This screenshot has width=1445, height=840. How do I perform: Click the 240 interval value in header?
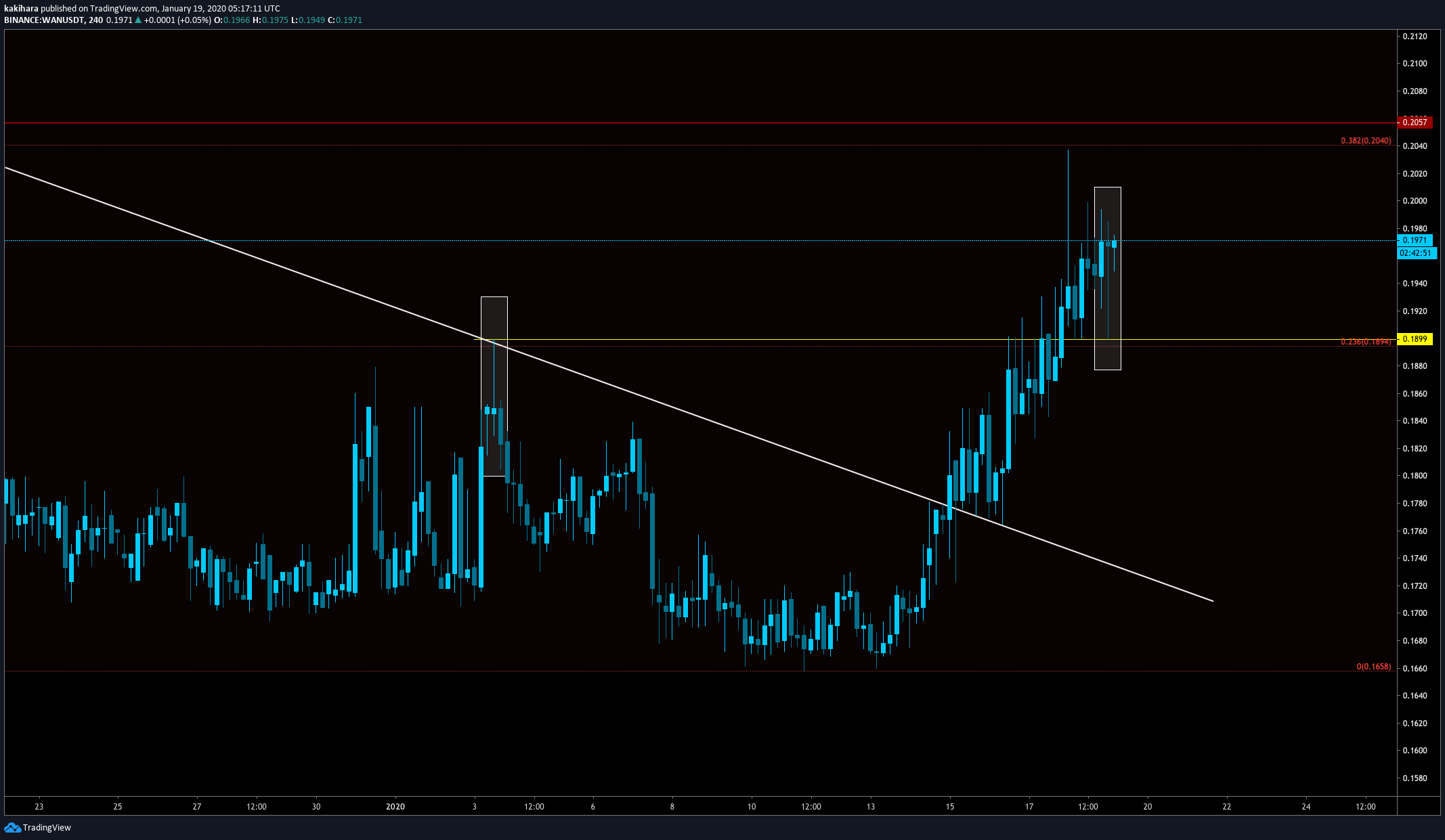[95, 20]
